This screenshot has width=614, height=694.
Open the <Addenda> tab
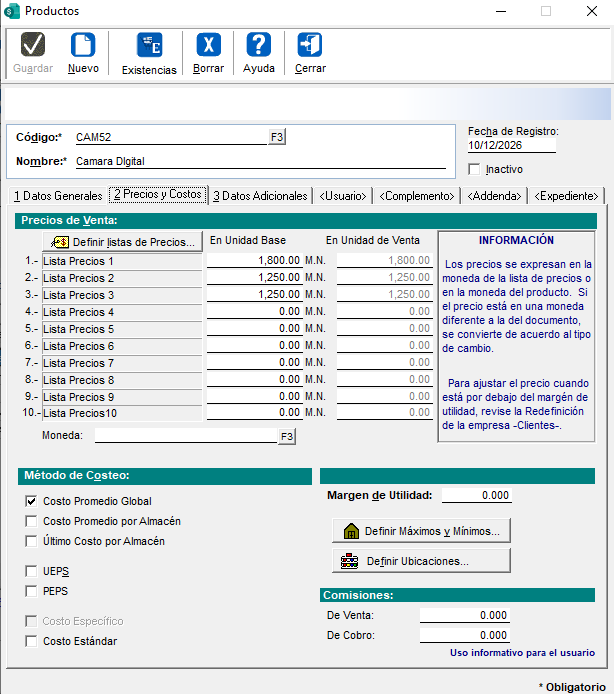click(x=494, y=196)
